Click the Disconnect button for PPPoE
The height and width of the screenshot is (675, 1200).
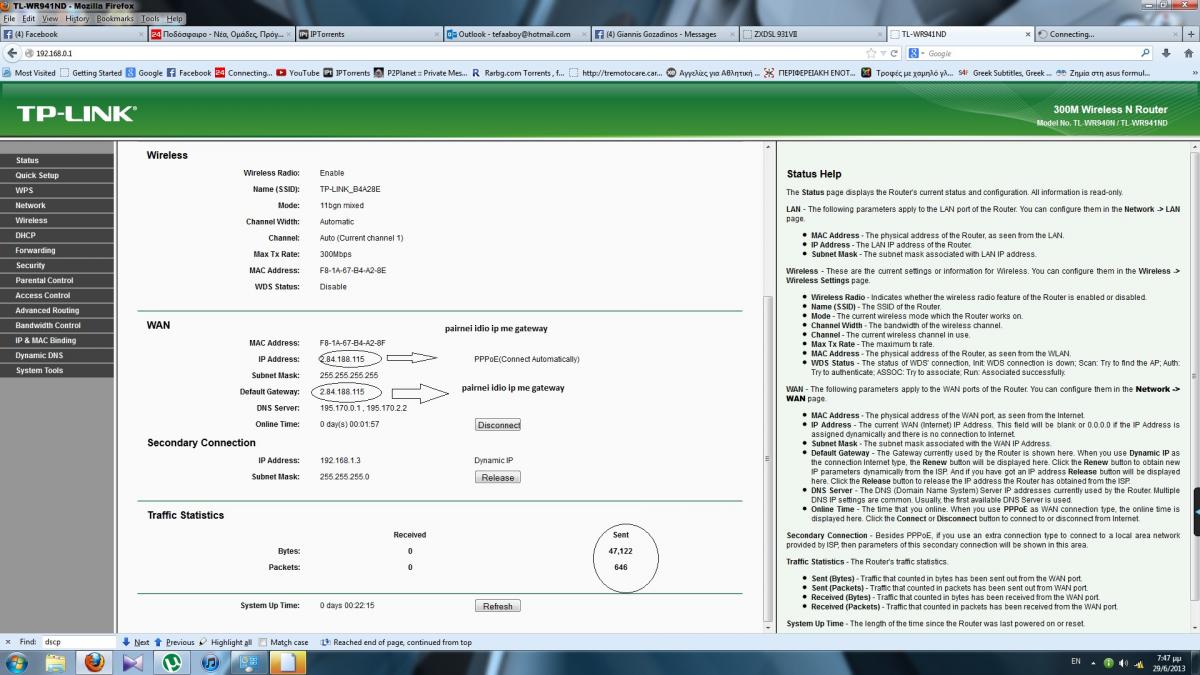498,425
